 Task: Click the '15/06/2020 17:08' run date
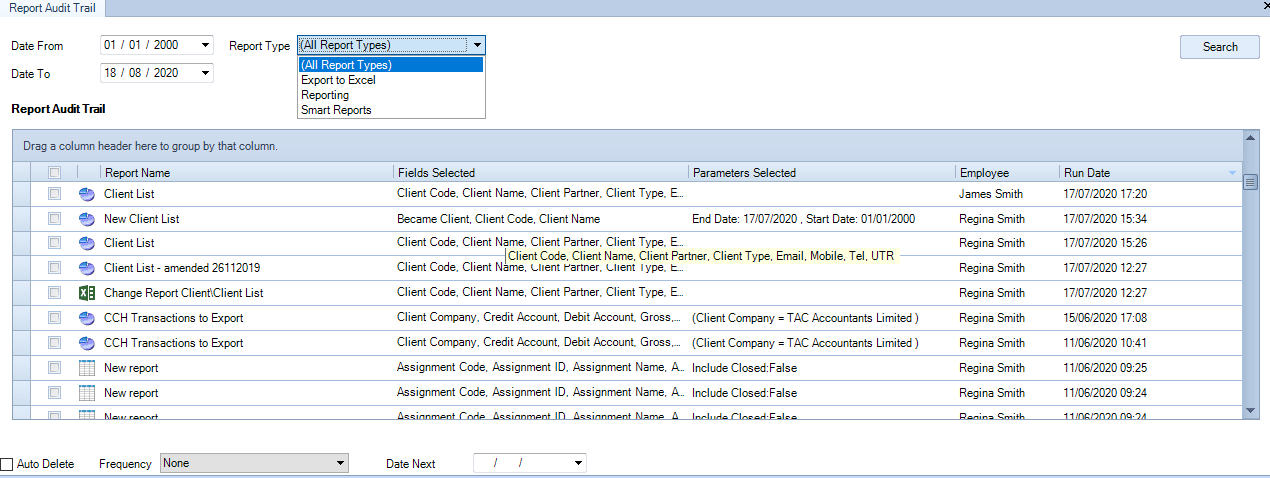click(1105, 318)
